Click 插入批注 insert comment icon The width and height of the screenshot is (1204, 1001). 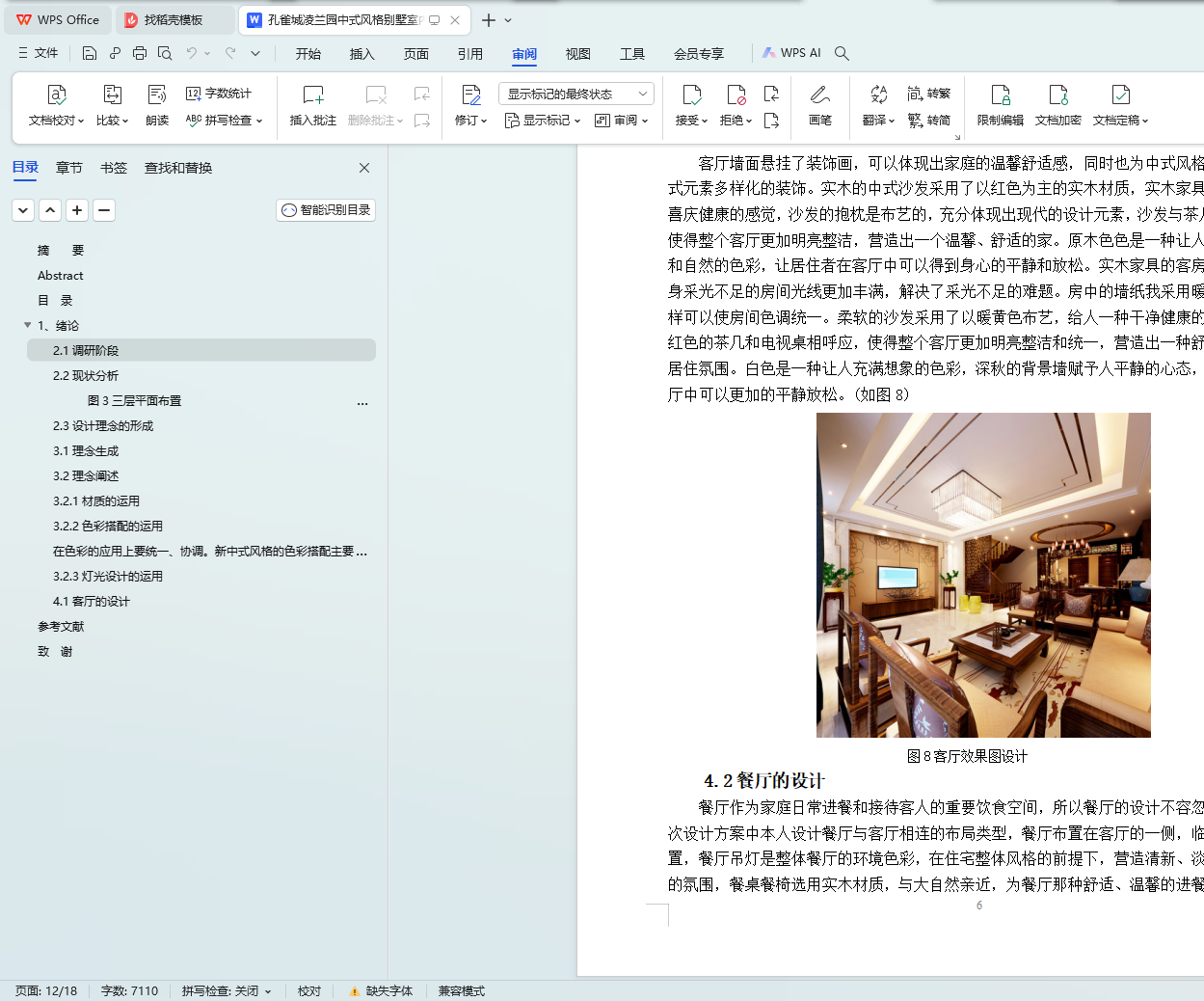click(x=313, y=95)
